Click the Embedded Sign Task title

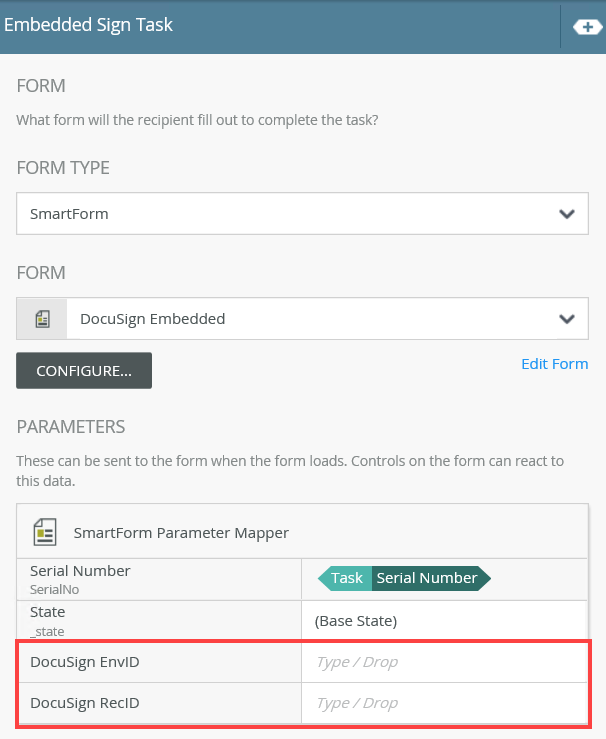click(x=89, y=25)
